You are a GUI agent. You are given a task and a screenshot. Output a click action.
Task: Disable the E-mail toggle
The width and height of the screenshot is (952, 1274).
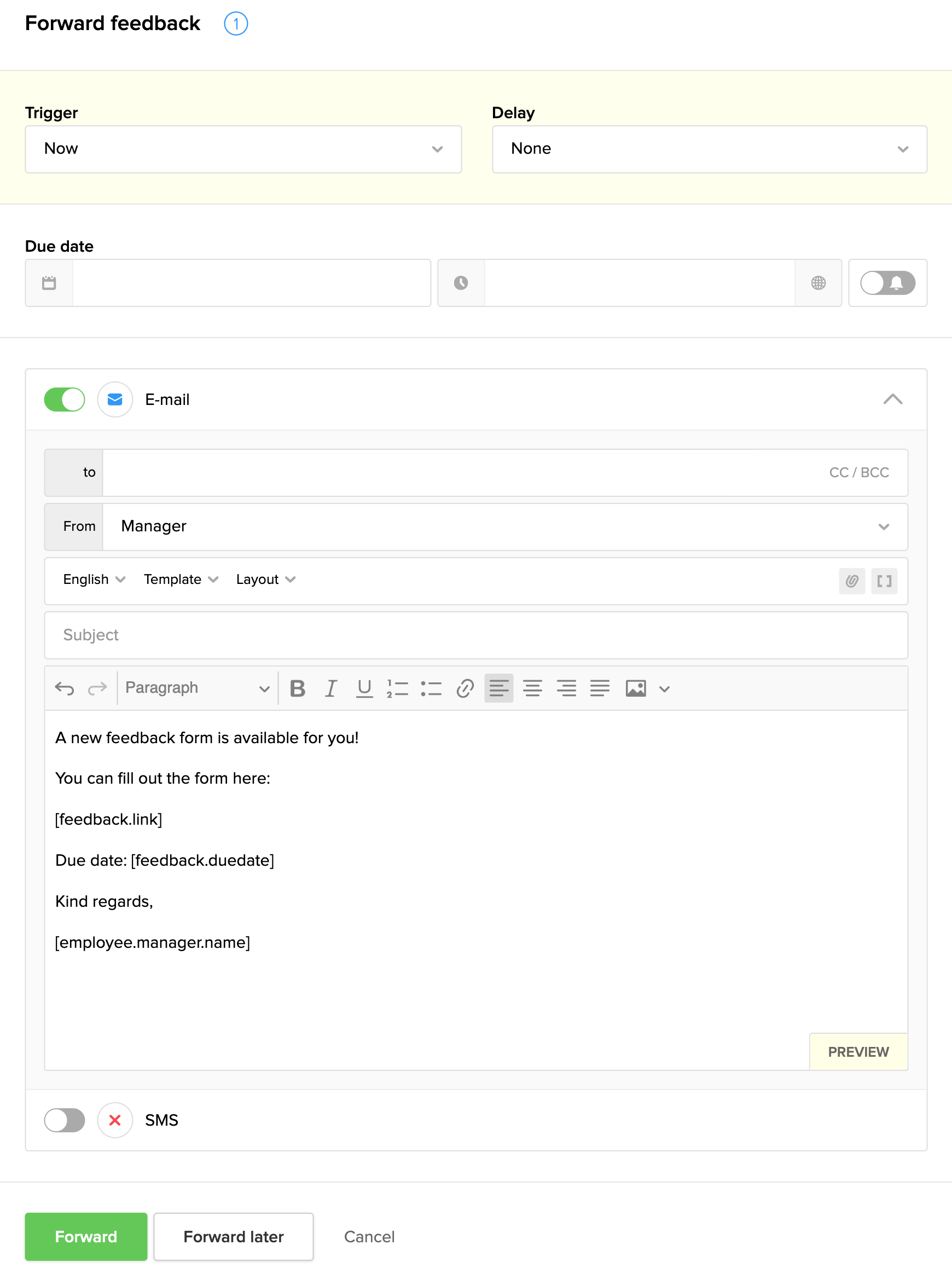click(x=65, y=399)
